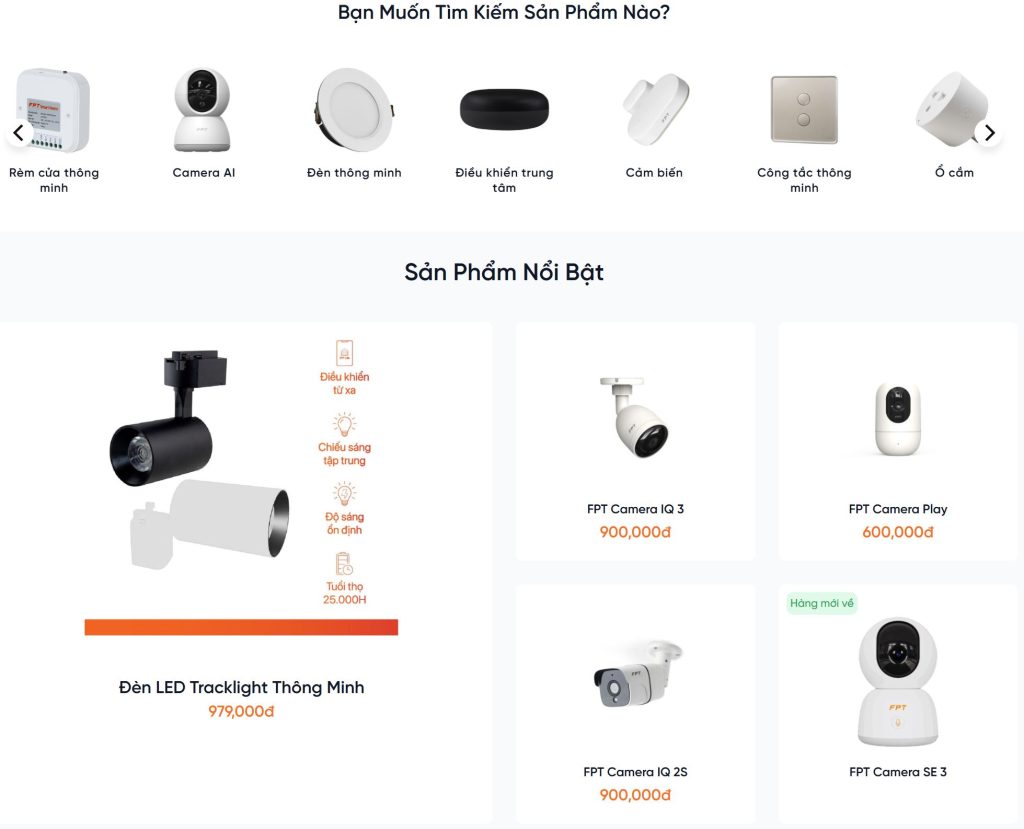Click the Chiếu sáng tập trung bulb icon

(344, 424)
